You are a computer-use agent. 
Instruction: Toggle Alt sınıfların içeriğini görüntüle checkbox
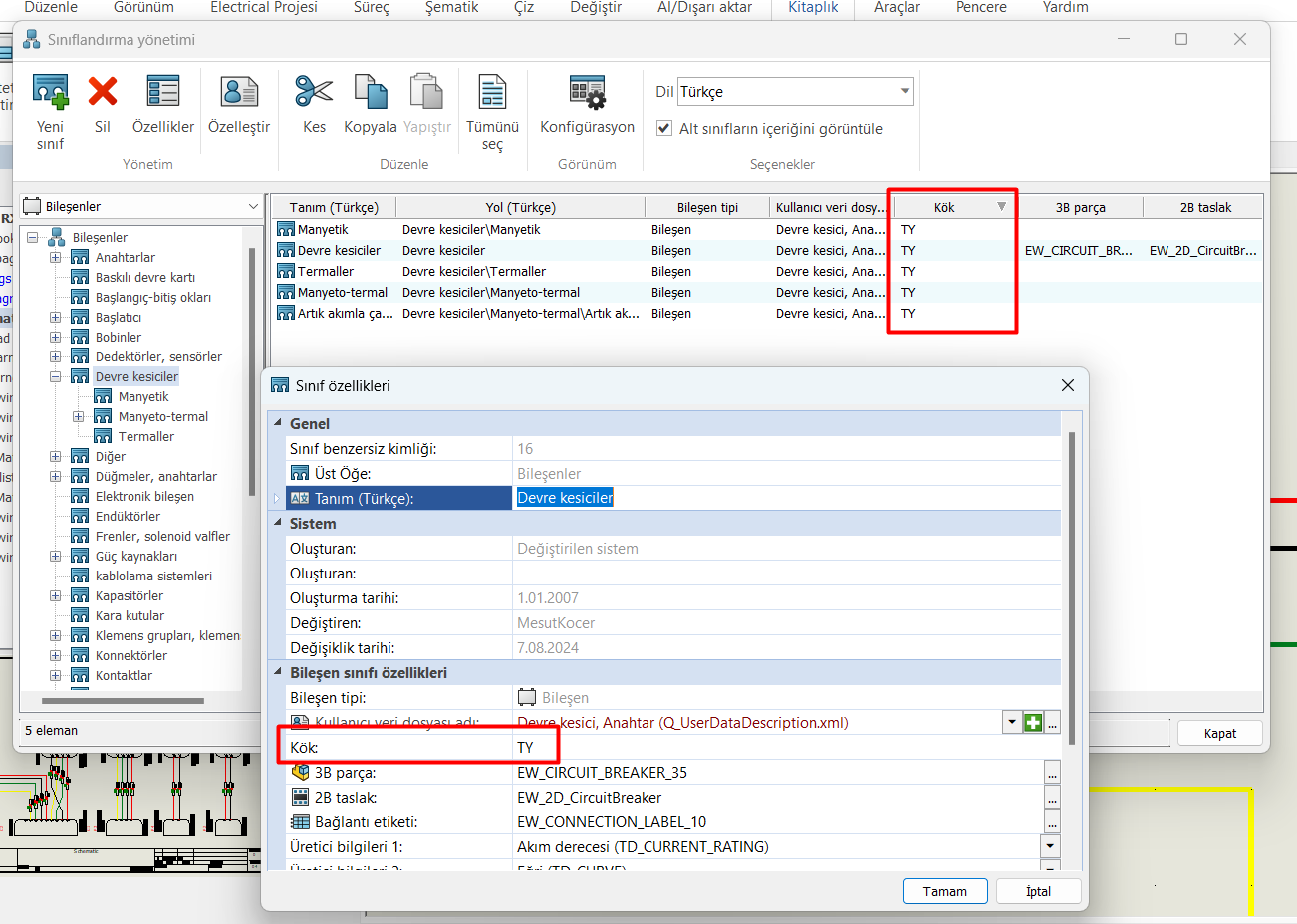tap(664, 128)
